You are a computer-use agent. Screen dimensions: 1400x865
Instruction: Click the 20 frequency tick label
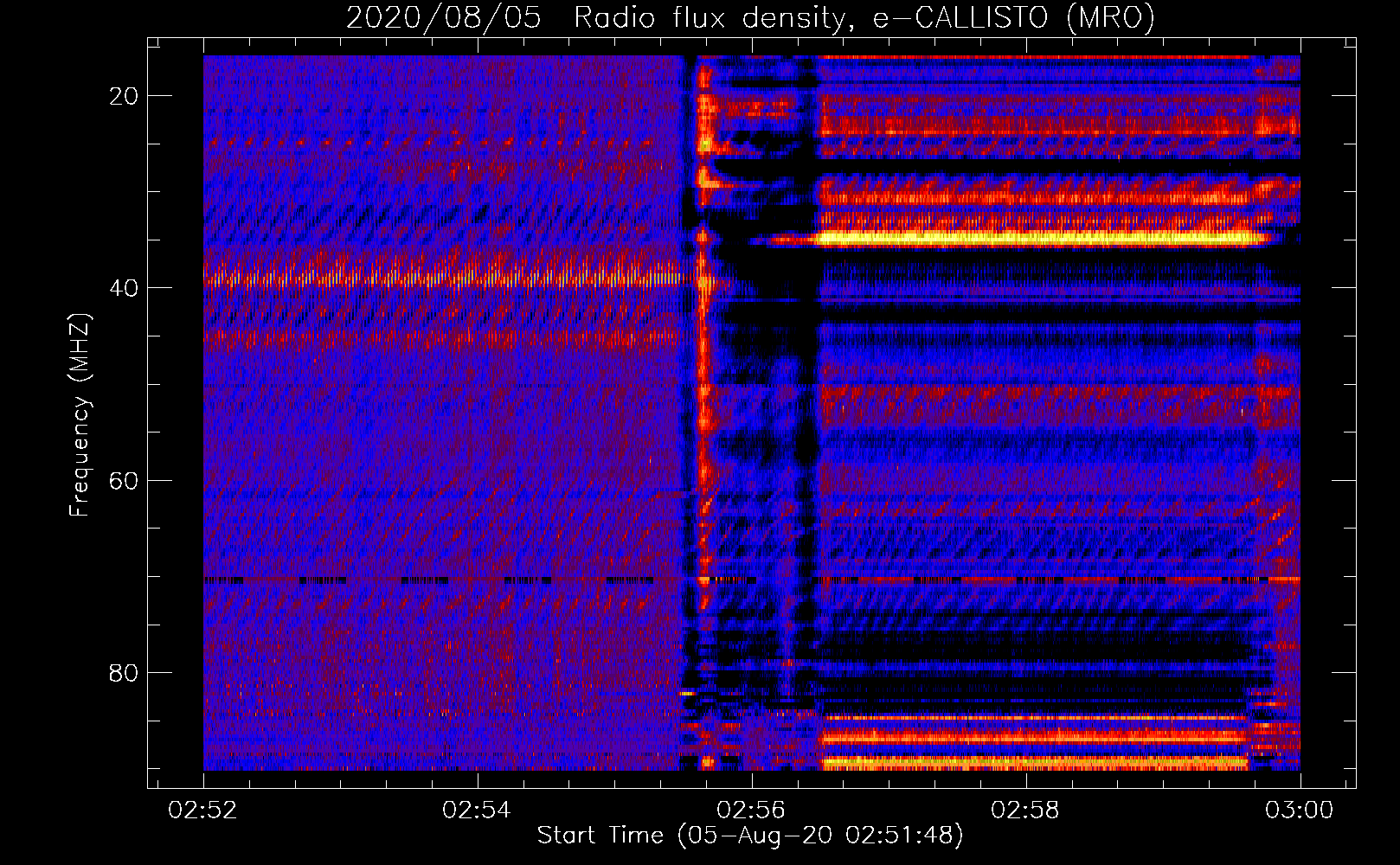pyautogui.click(x=124, y=96)
